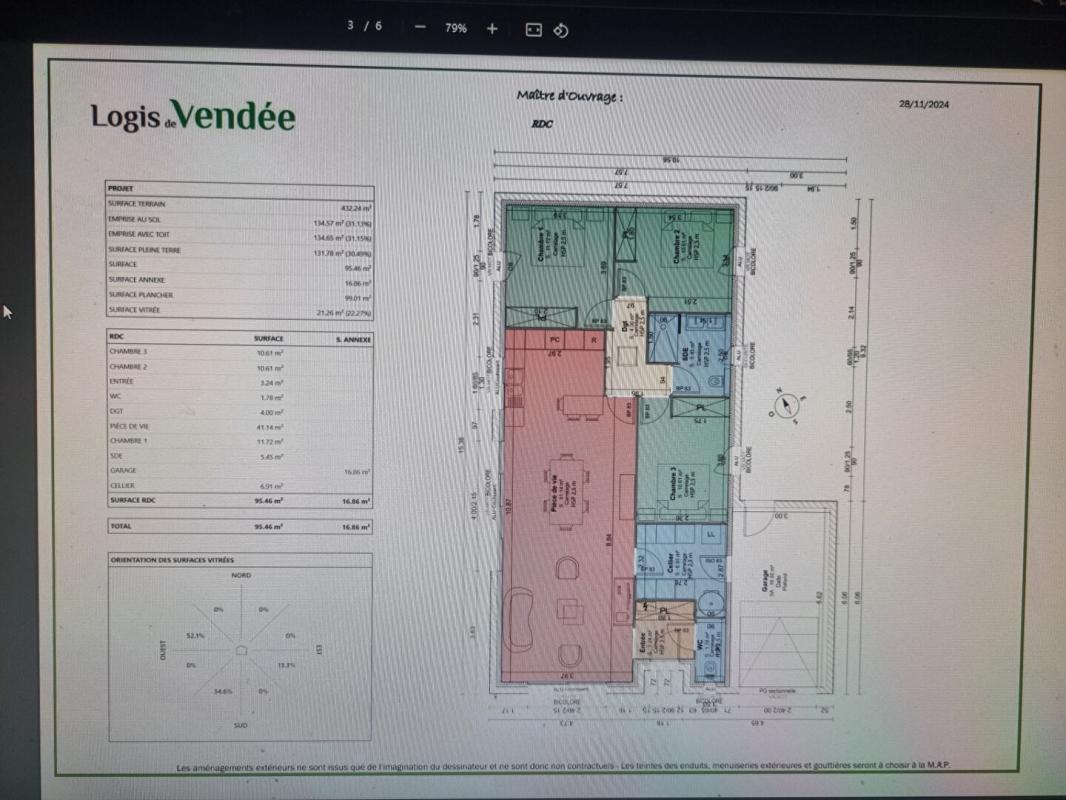
Task: Click the north compass symbol on plan
Action: tap(787, 405)
